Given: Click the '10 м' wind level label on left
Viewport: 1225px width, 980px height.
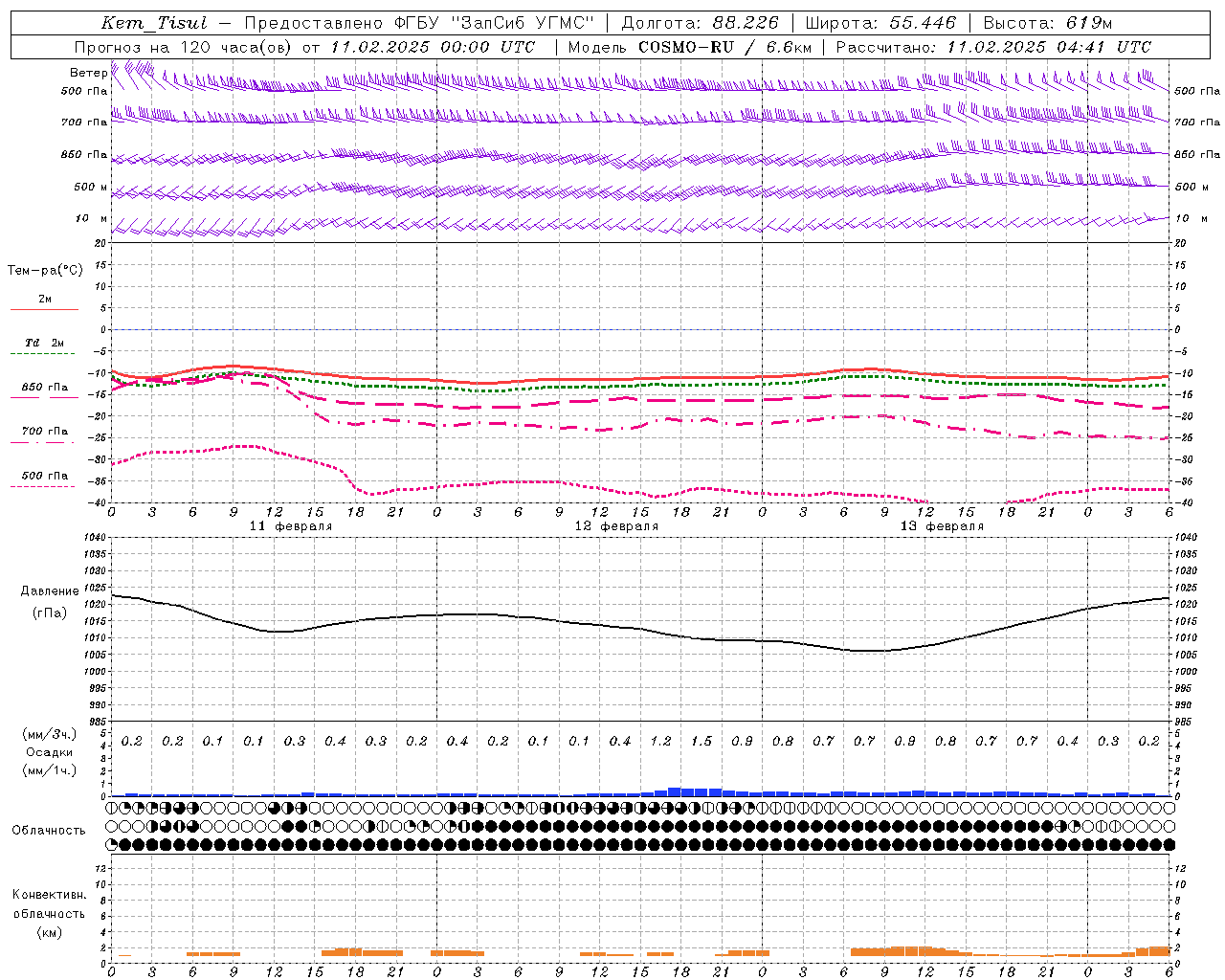Looking at the screenshot, I should tap(92, 218).
